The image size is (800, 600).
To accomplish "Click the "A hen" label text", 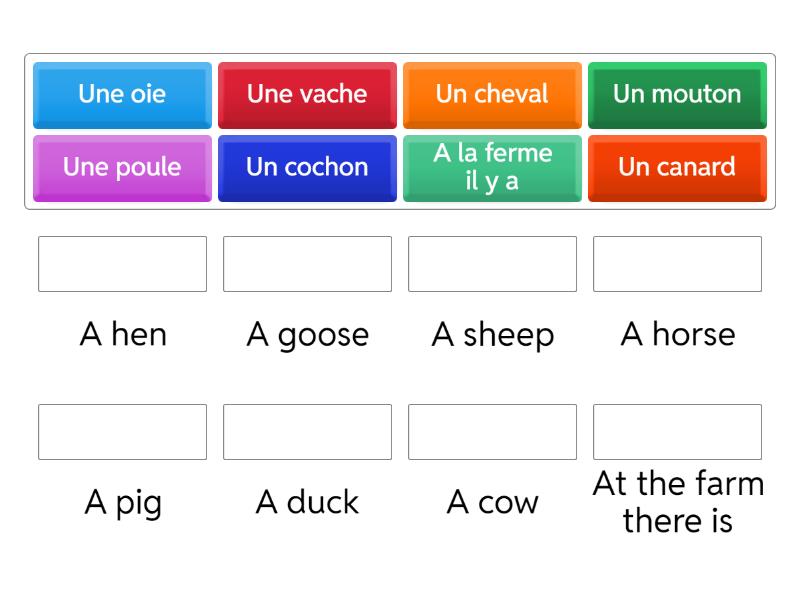I will coord(122,335).
